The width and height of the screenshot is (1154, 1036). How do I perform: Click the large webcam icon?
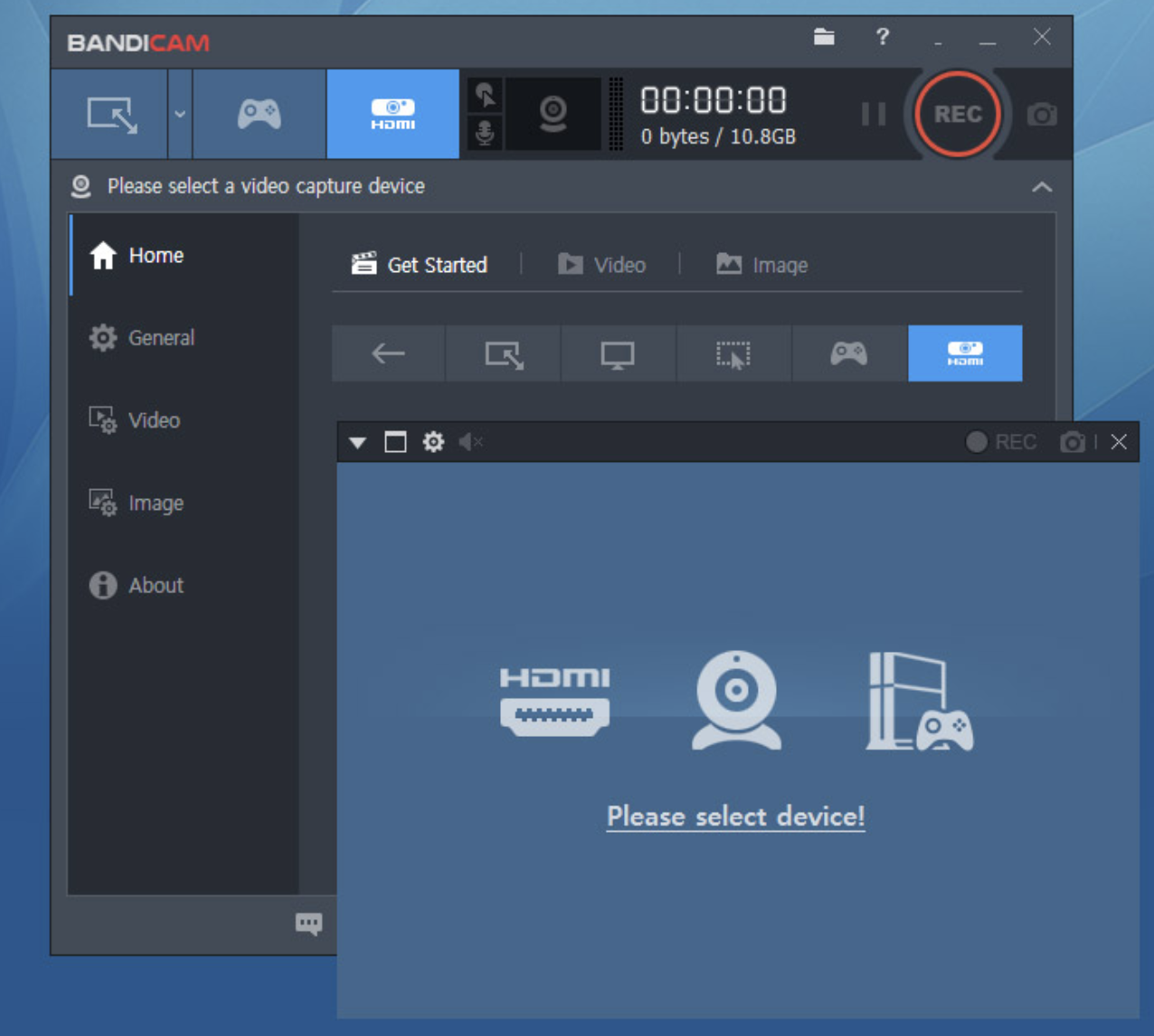pos(736,700)
